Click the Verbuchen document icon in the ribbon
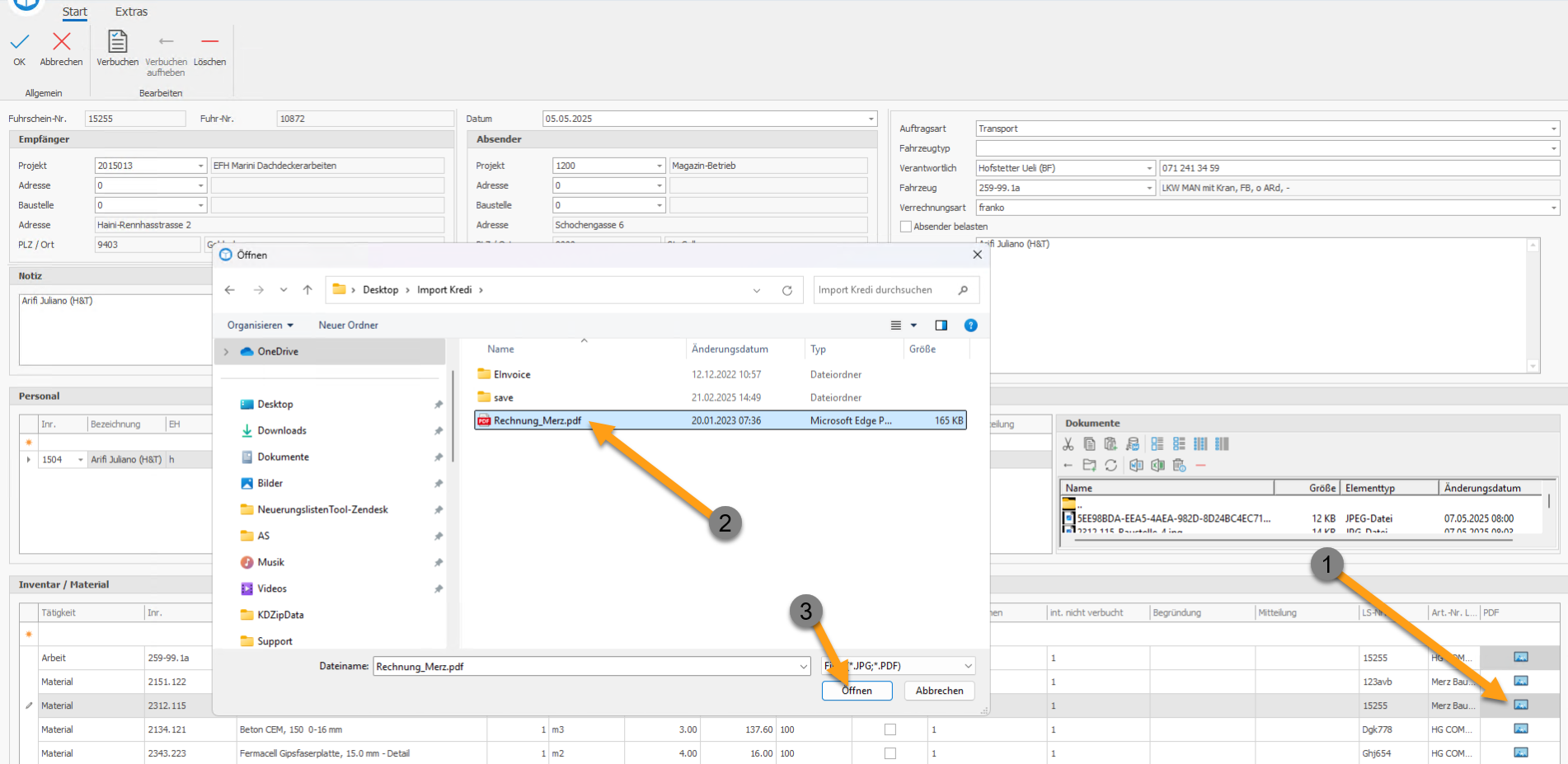Image resolution: width=1568 pixels, height=764 pixels. pyautogui.click(x=118, y=41)
